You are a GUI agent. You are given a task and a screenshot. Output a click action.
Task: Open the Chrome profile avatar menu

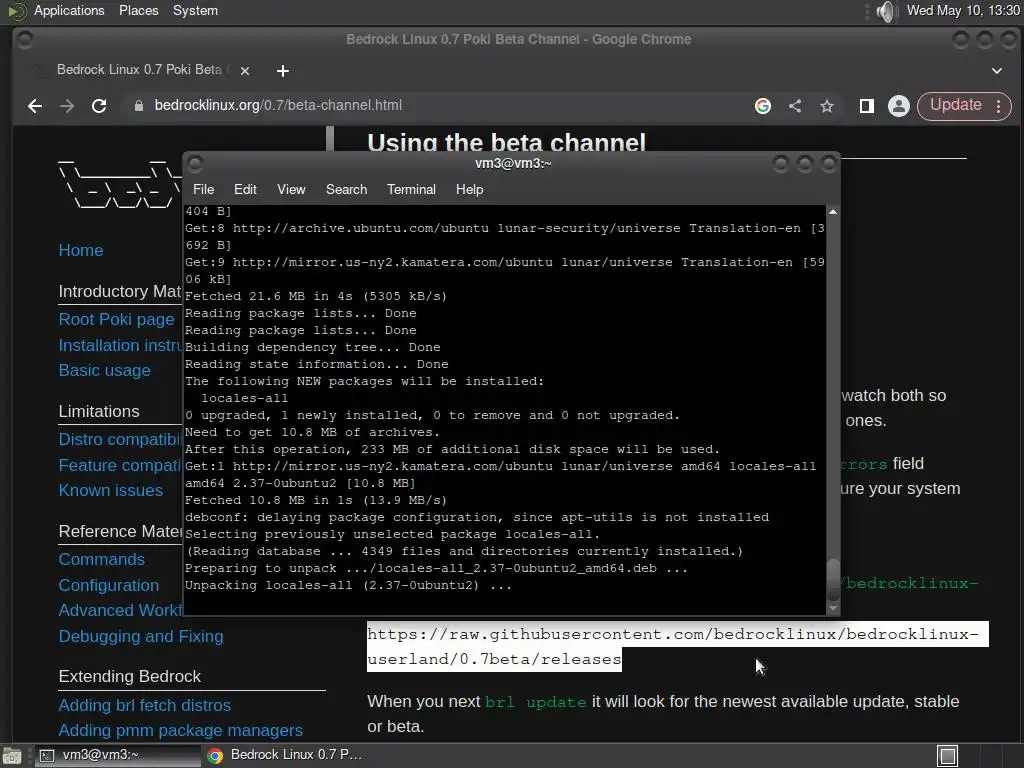899,106
